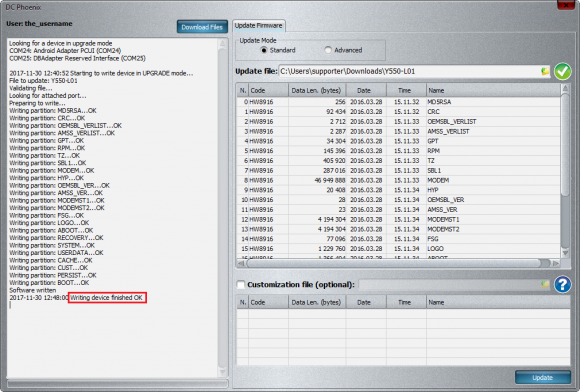Select the TZ partition row
This screenshot has width=580, height=392.
click(x=398, y=161)
